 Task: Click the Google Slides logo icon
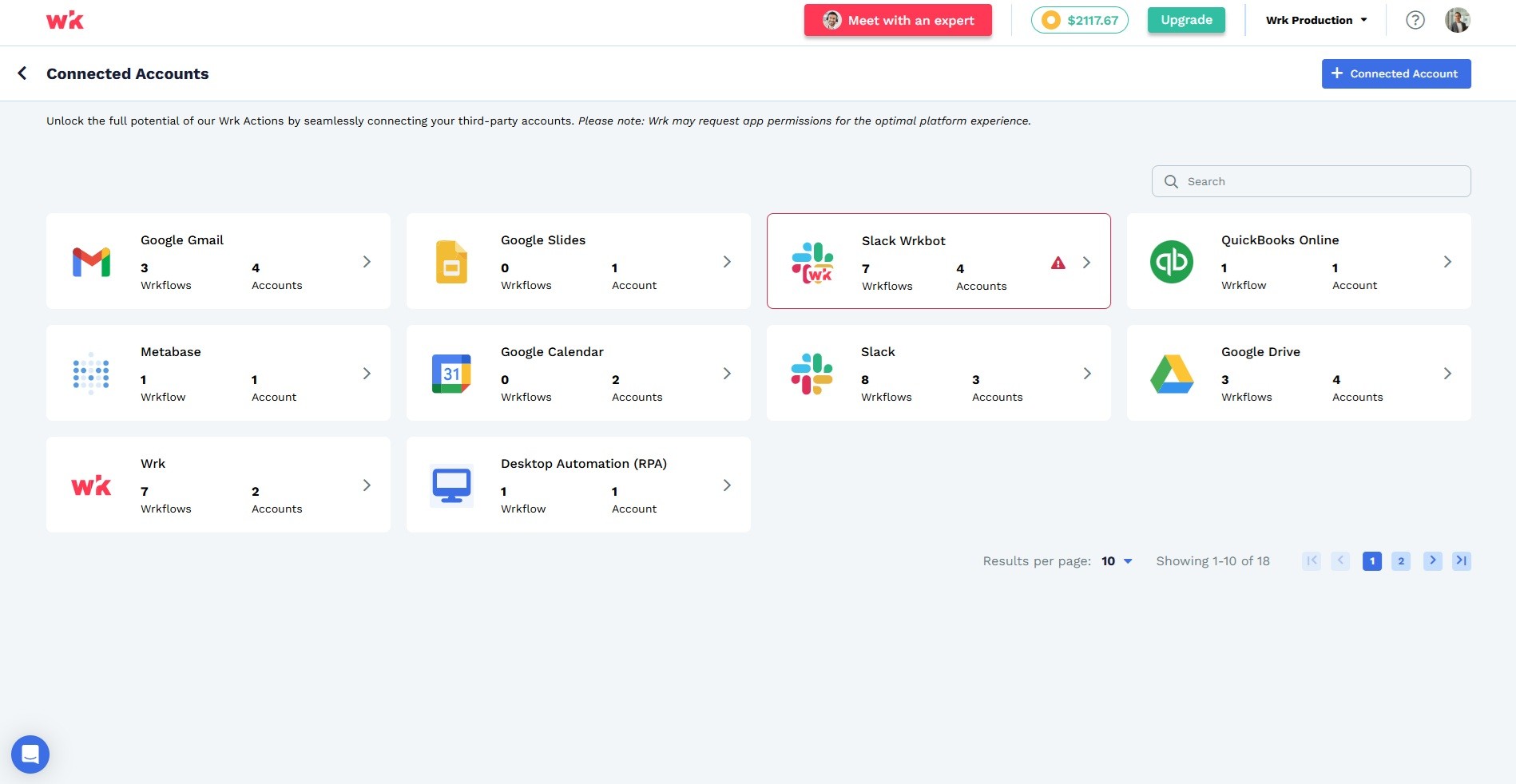(451, 262)
